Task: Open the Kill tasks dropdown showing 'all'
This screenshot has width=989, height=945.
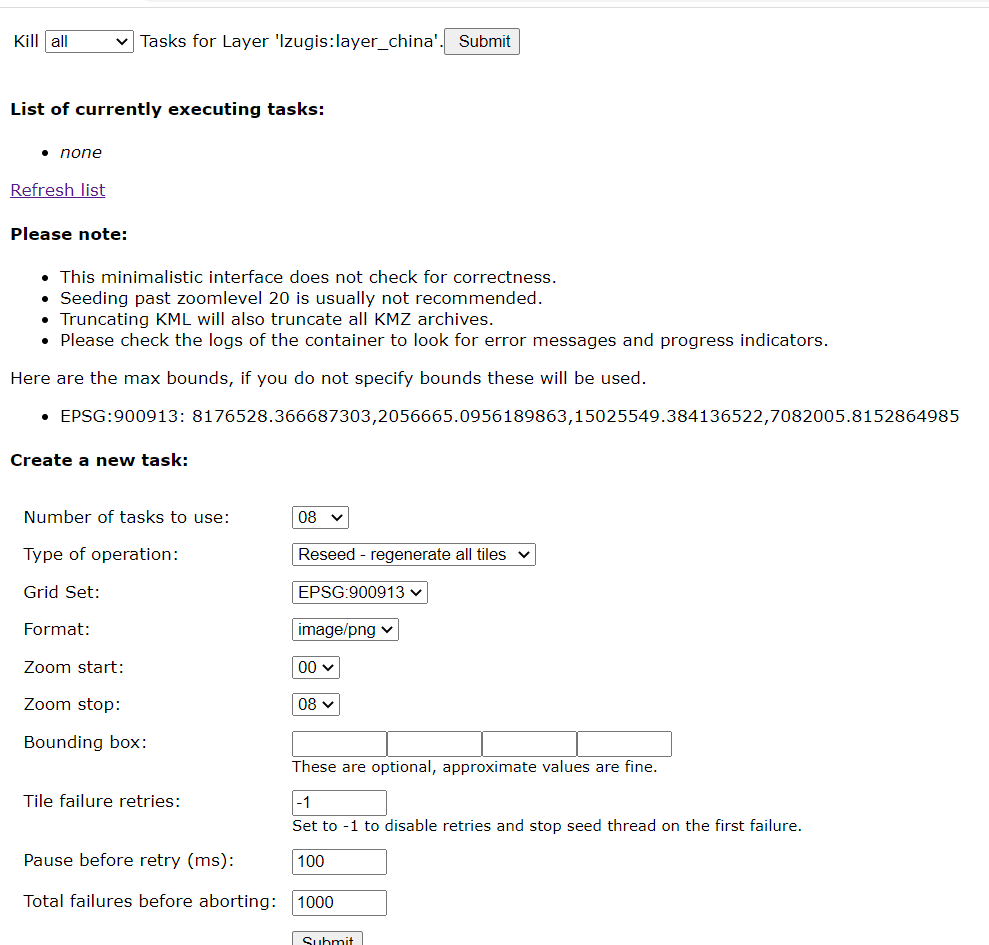Action: [x=88, y=41]
